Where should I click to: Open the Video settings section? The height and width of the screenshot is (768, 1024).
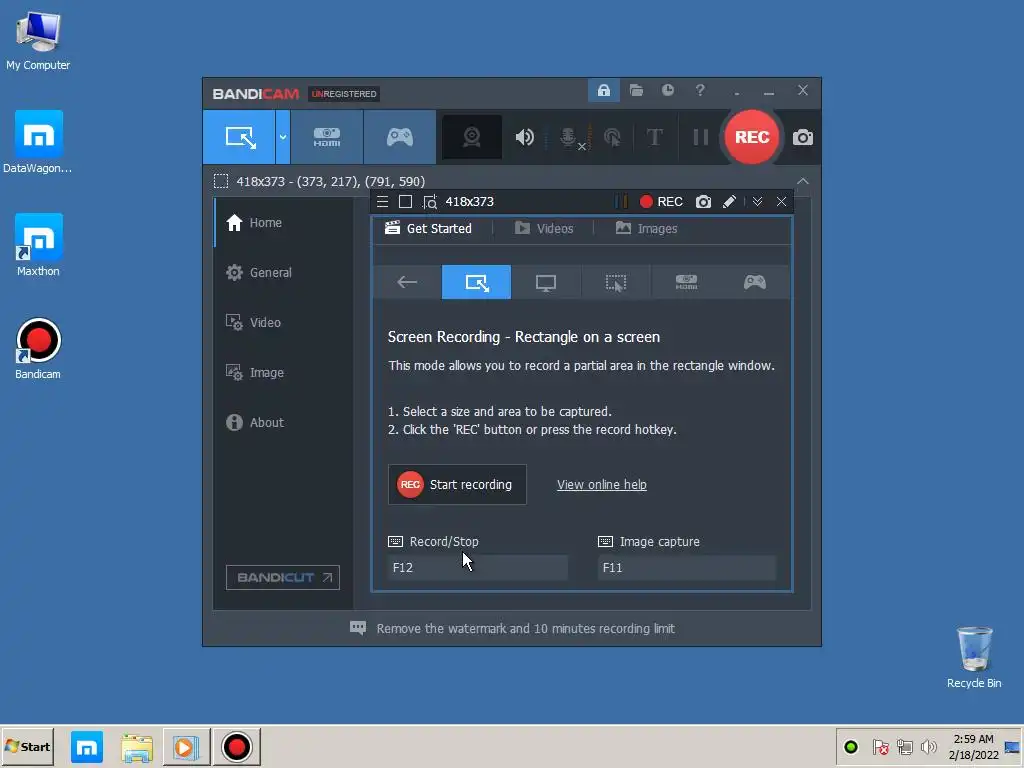click(x=283, y=323)
